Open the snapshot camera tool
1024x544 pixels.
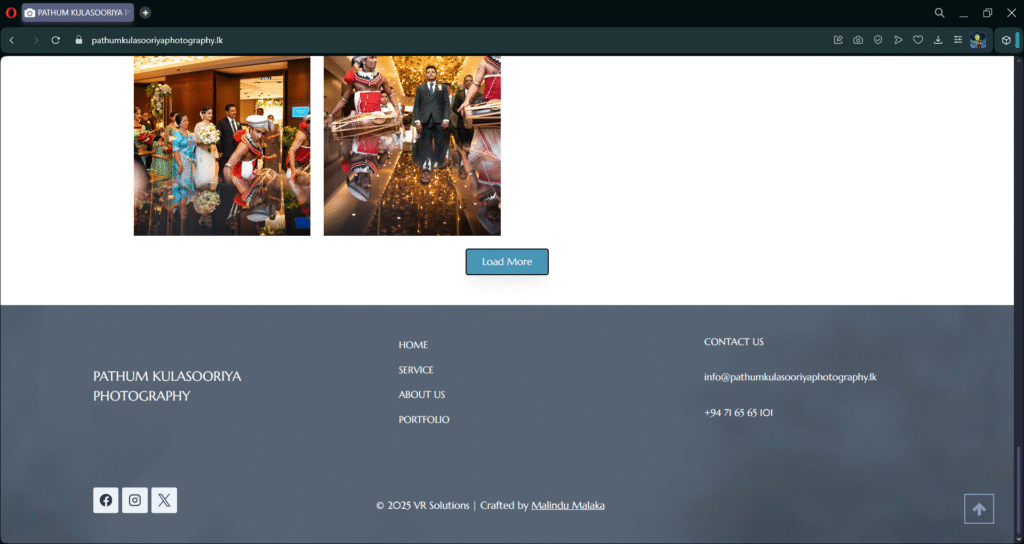(x=858, y=40)
